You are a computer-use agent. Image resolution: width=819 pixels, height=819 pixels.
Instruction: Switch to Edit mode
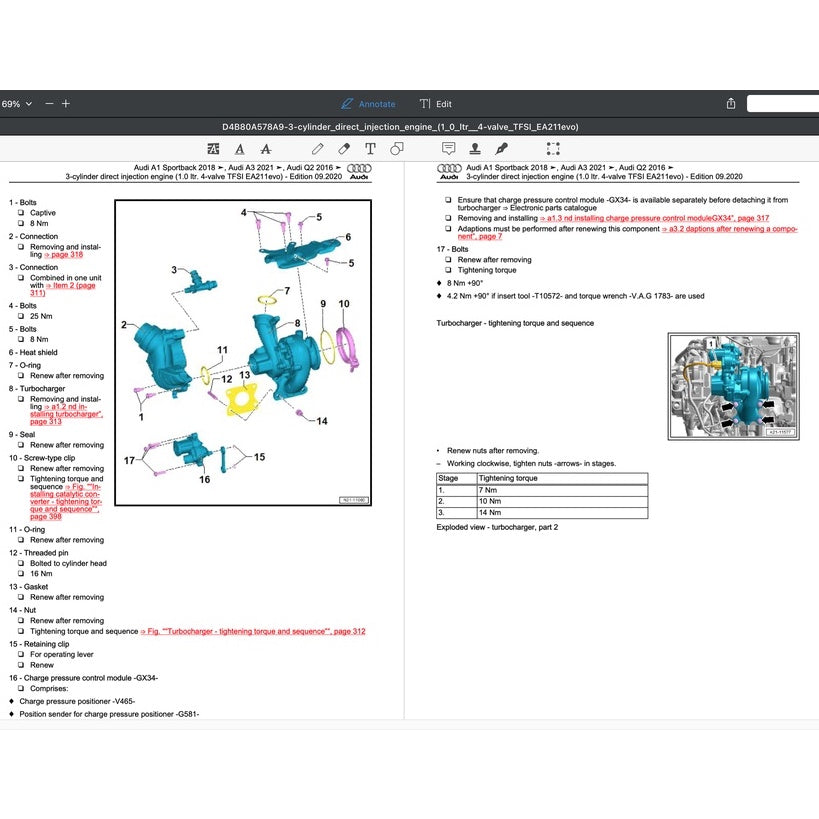[436, 104]
